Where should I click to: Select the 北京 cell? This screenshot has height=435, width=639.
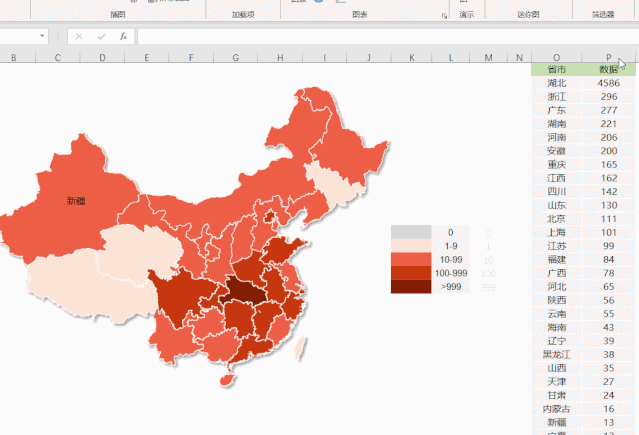point(557,219)
